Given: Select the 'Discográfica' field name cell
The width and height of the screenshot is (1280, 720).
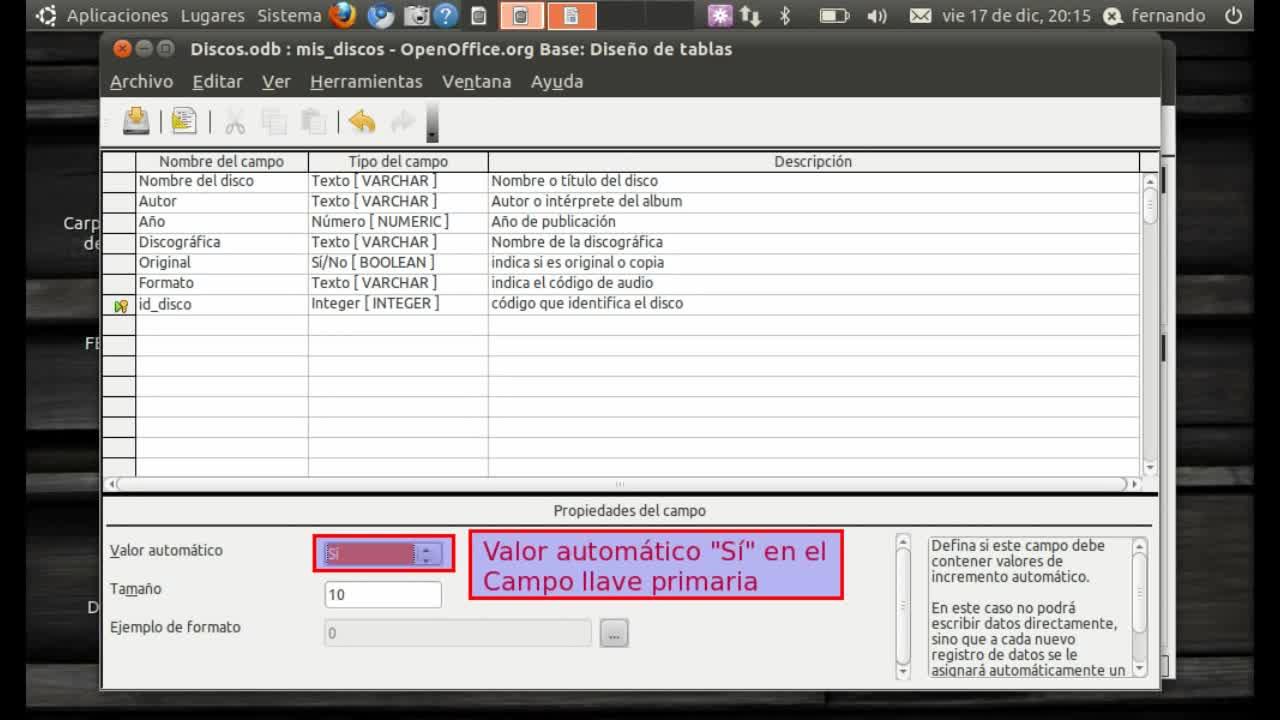Looking at the screenshot, I should (x=221, y=242).
